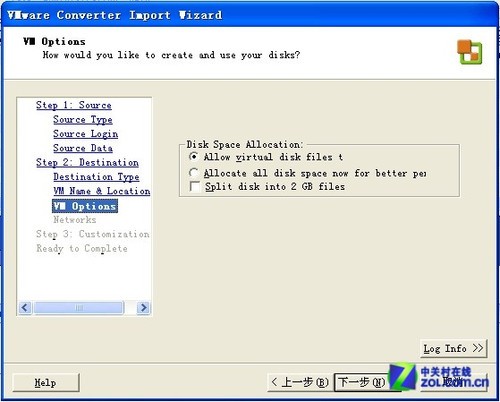Open the 'Step 1: Source' link
Screen dimensions: 500x402
click(x=74, y=105)
